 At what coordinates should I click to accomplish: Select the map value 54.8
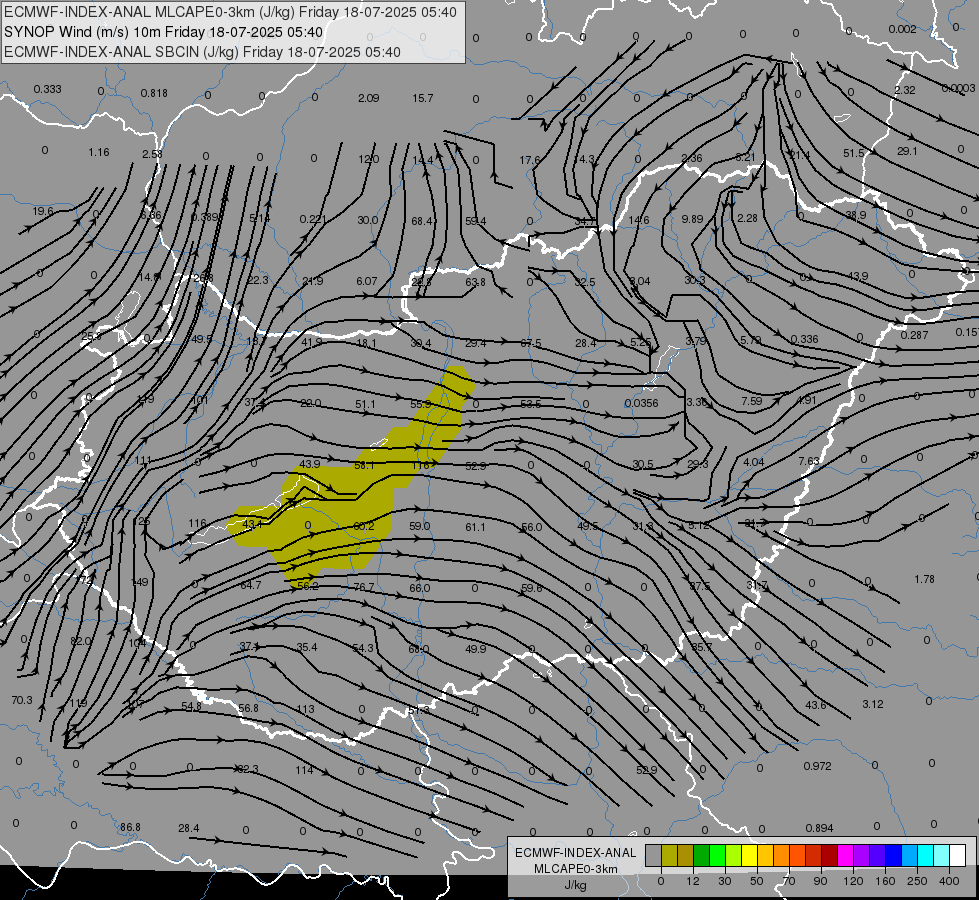(191, 706)
